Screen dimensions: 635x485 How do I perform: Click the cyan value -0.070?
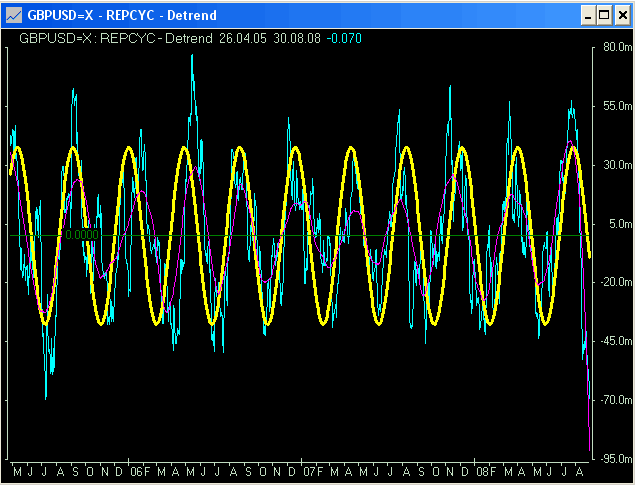[344, 38]
